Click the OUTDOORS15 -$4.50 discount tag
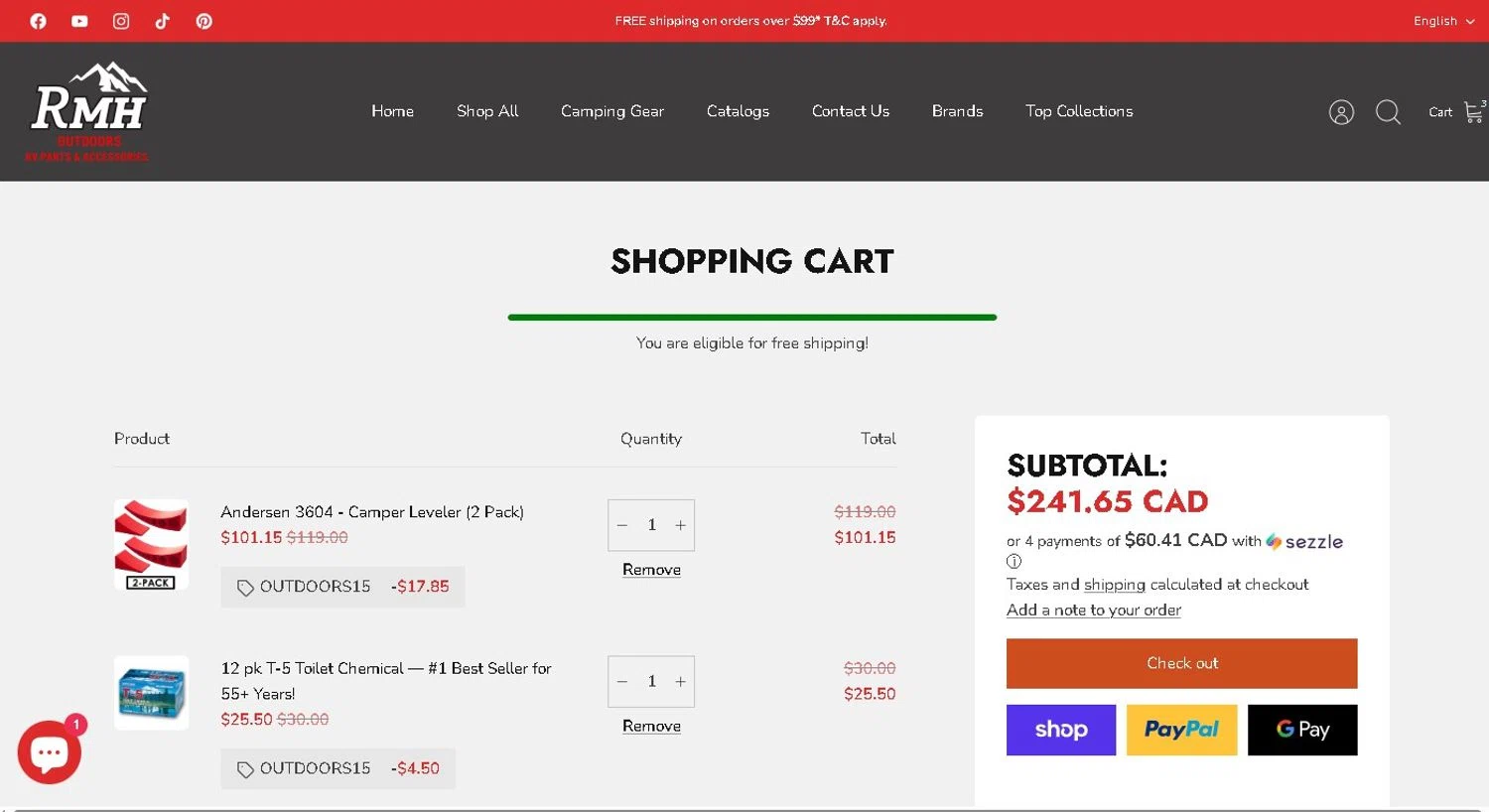 338,768
